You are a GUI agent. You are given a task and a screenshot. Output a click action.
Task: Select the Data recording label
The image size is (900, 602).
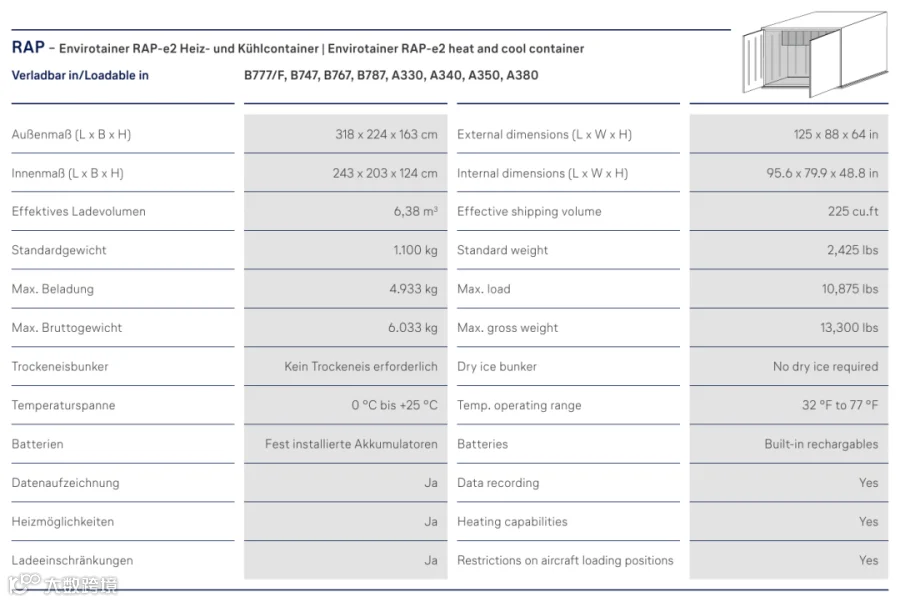(x=498, y=483)
